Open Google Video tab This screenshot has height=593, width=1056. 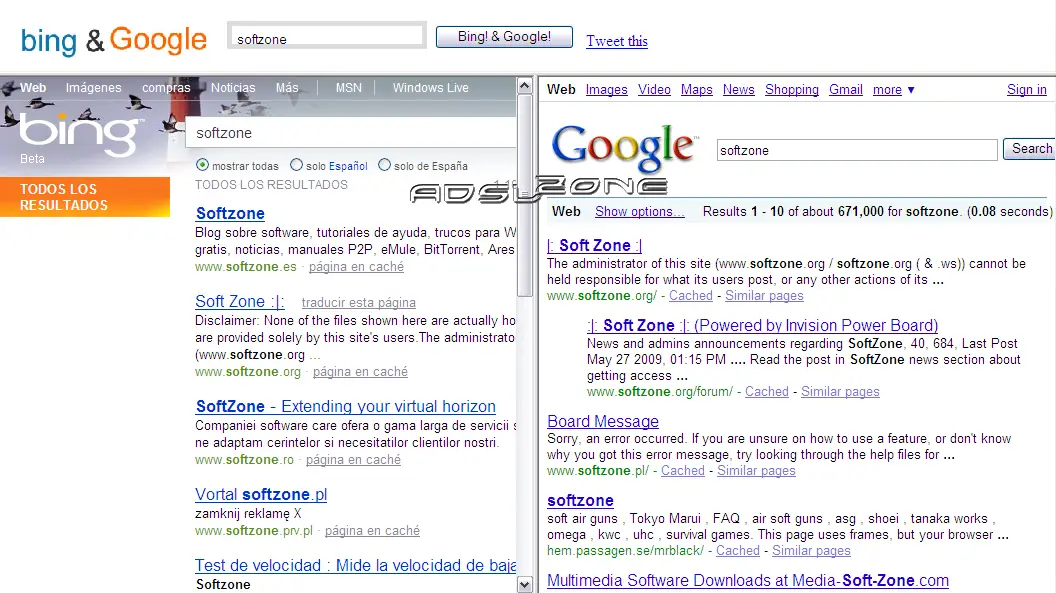coord(654,90)
